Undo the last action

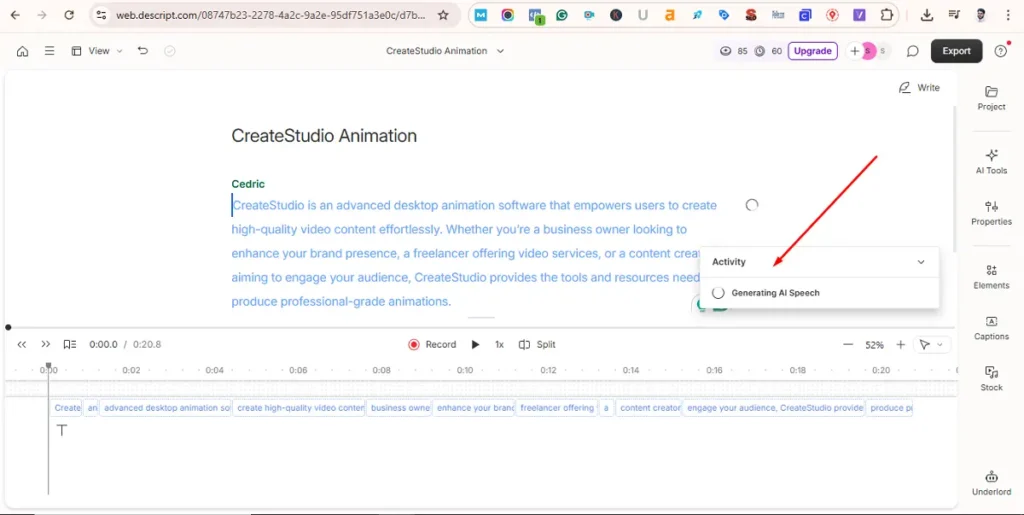[143, 51]
